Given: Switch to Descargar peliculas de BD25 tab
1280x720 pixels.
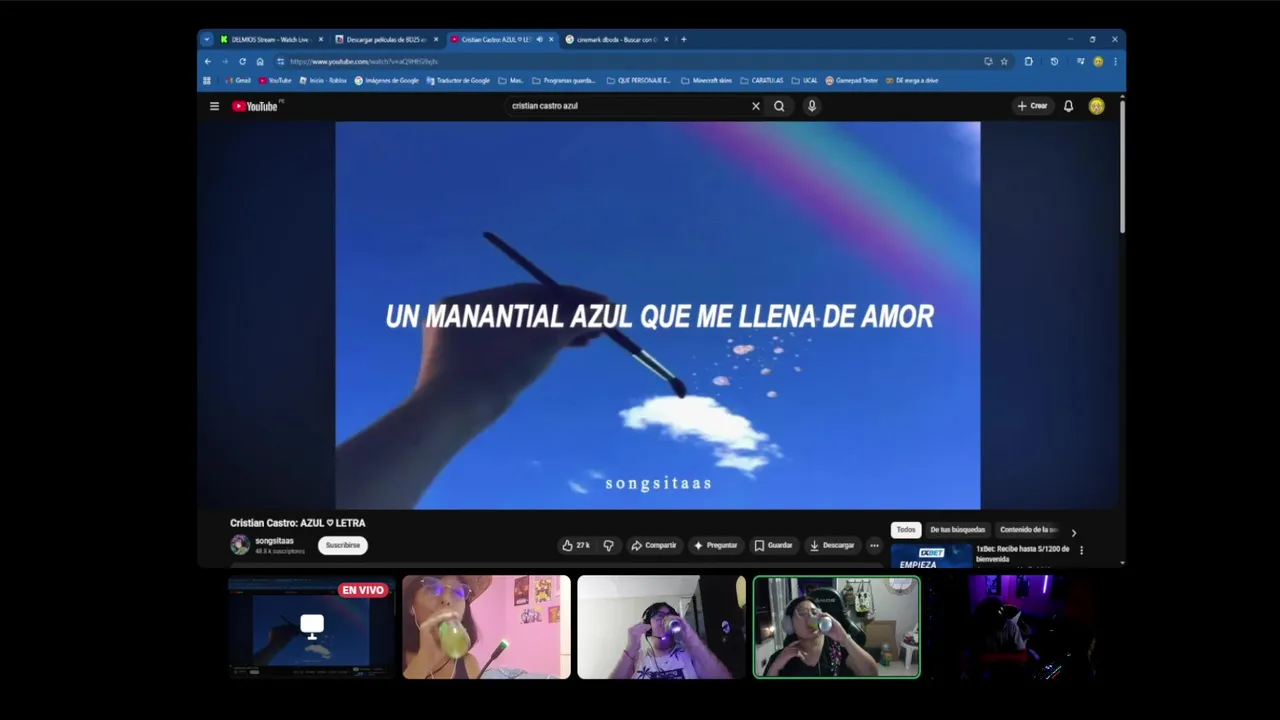Looking at the screenshot, I should tap(386, 39).
